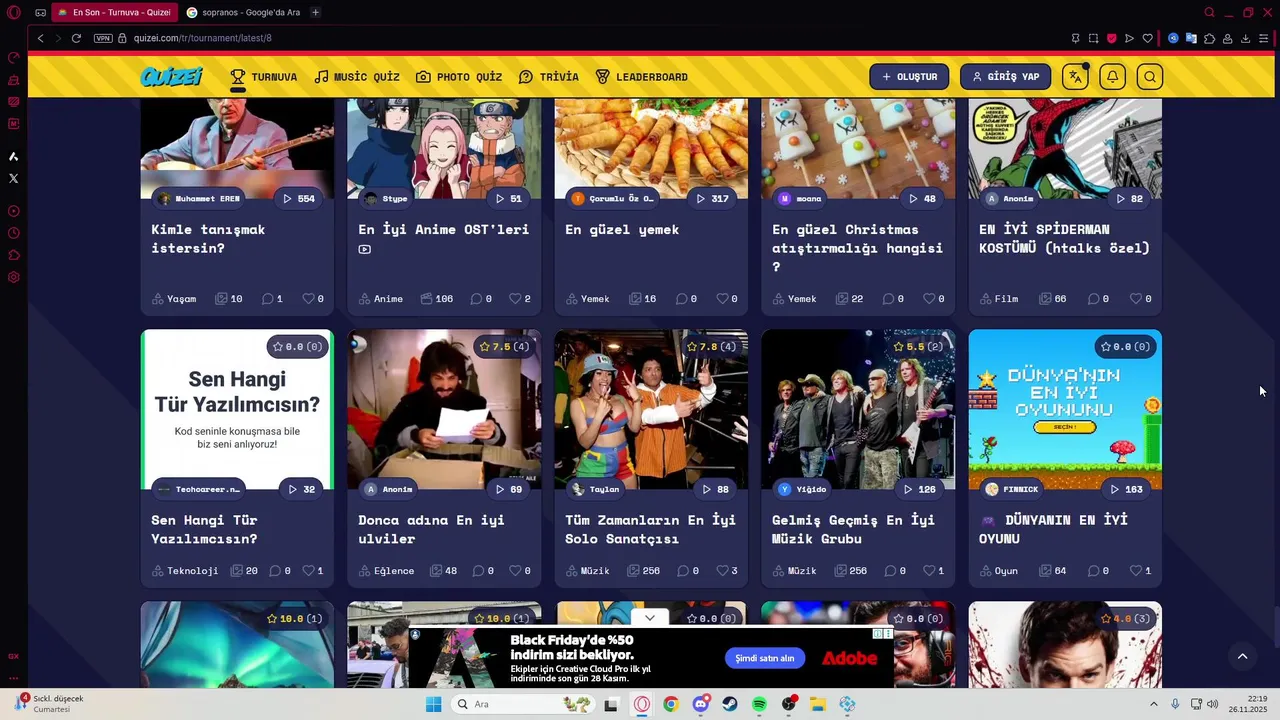Open comments on 'DÜNYANIN EN İYİ OYUNU' card

click(1098, 571)
